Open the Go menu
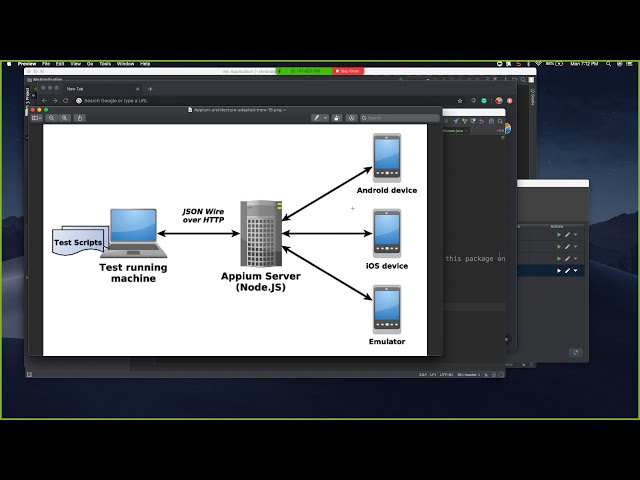 click(90, 64)
